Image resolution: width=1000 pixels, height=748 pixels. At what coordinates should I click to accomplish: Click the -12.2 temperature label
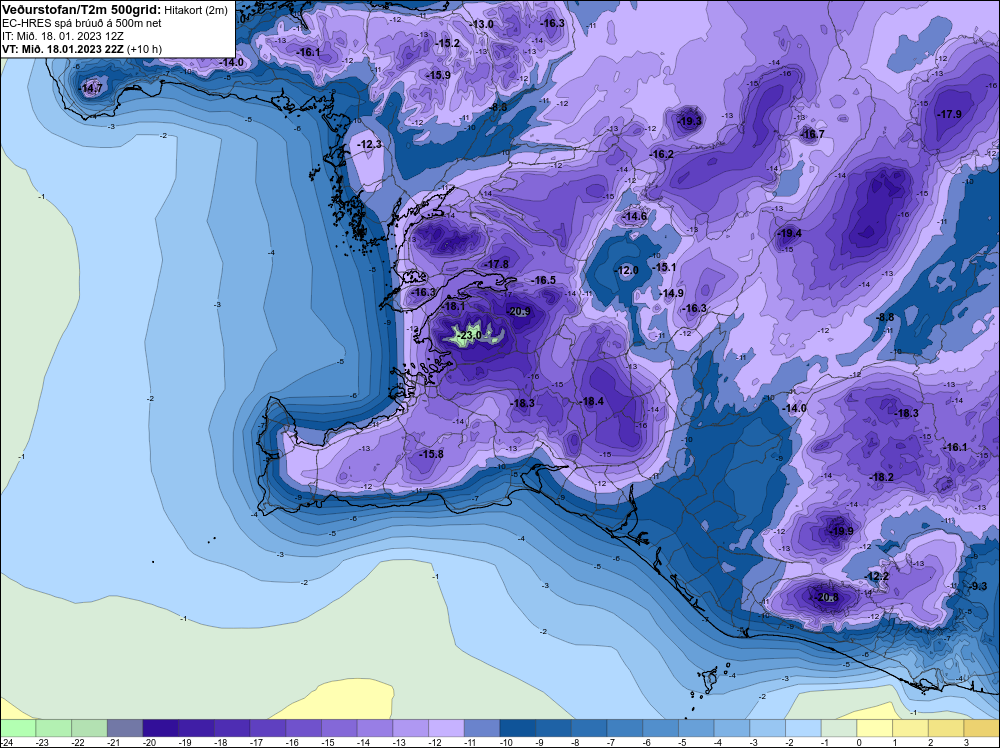pyautogui.click(x=877, y=576)
